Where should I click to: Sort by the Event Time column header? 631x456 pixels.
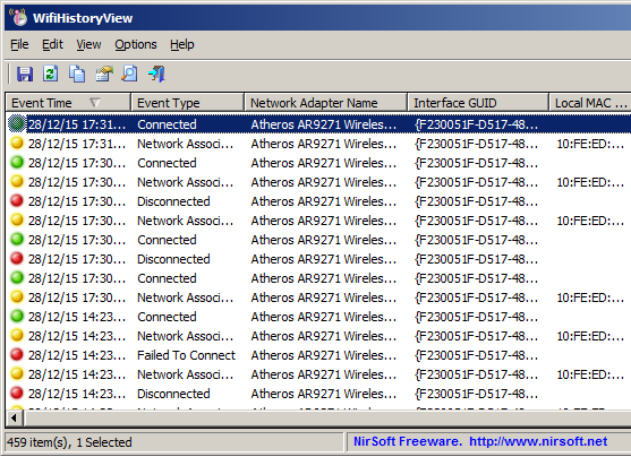click(50, 103)
